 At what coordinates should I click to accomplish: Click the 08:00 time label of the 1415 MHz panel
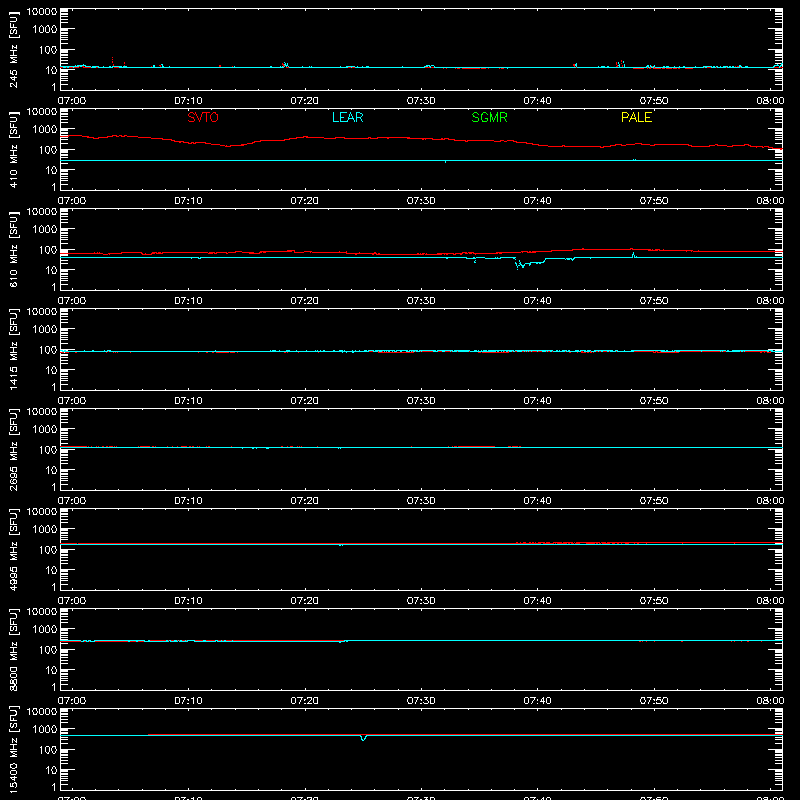coord(770,401)
